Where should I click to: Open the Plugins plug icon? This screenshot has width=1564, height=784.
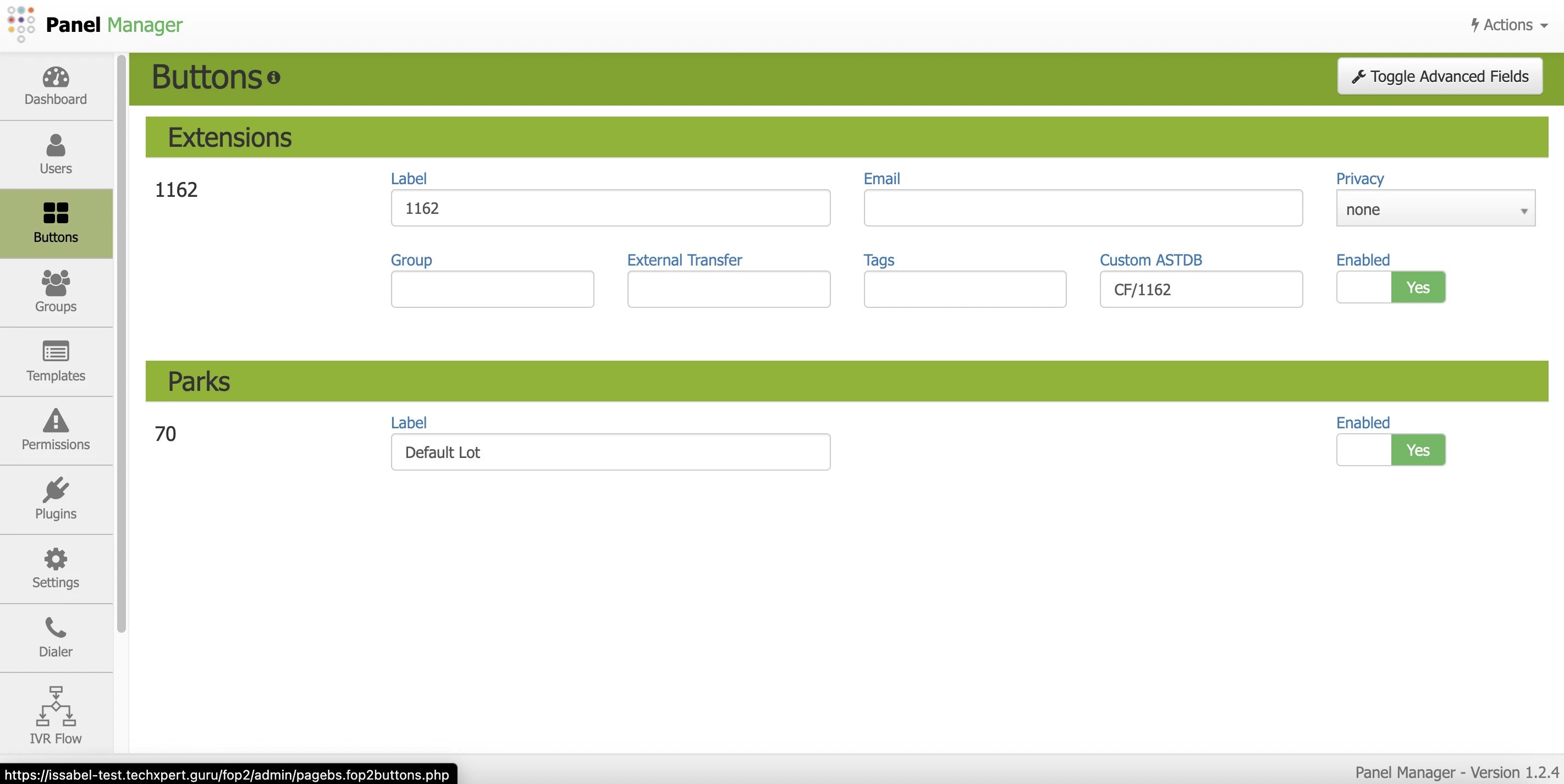click(x=55, y=489)
